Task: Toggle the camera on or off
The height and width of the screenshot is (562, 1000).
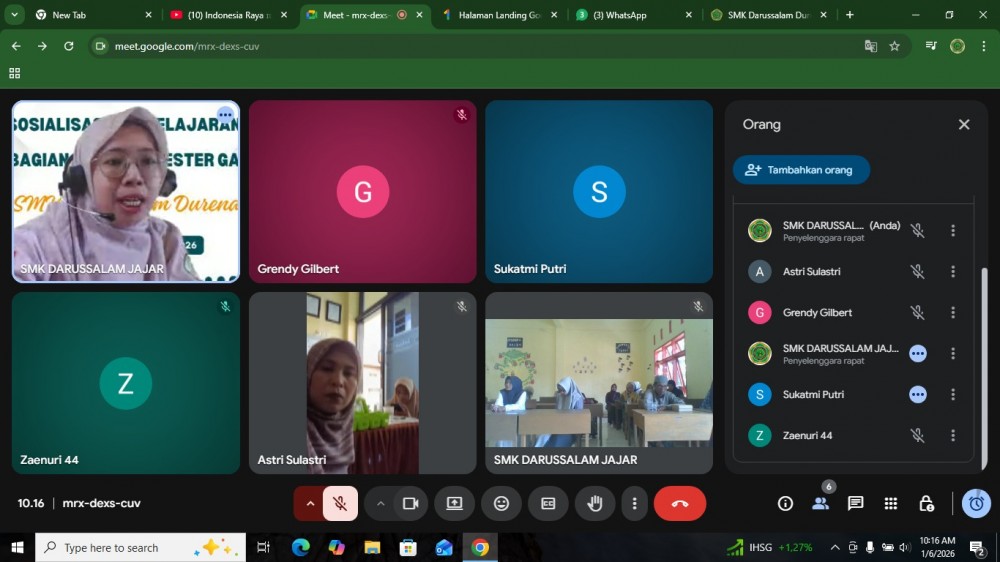Action: [x=410, y=504]
